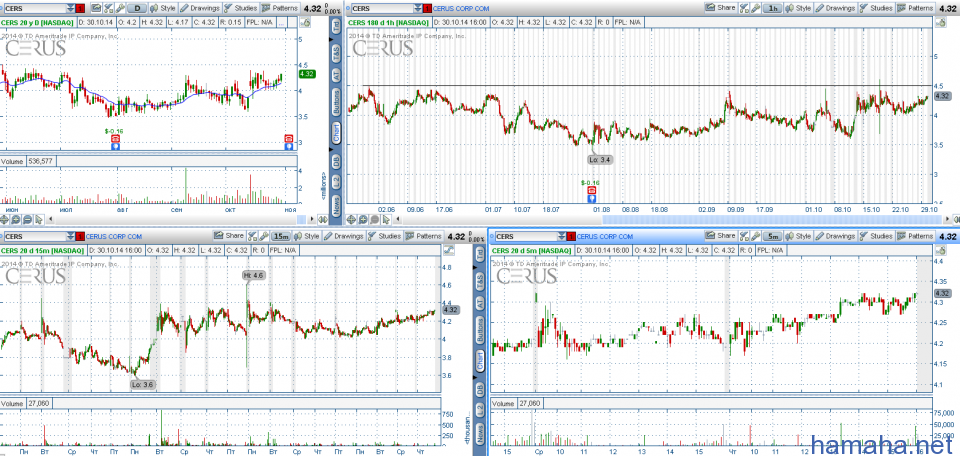960x456 pixels.
Task: Open Style menu in the 1h chart
Action: [798, 9]
